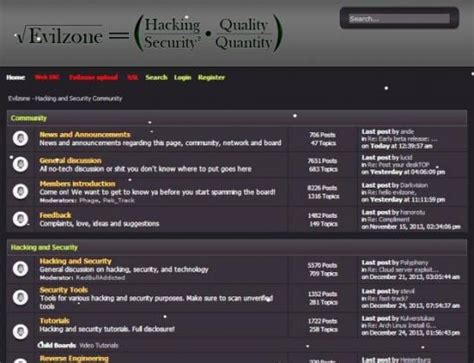Click the board icon beside General discussion
This screenshot has width=474, height=363.
(x=20, y=164)
